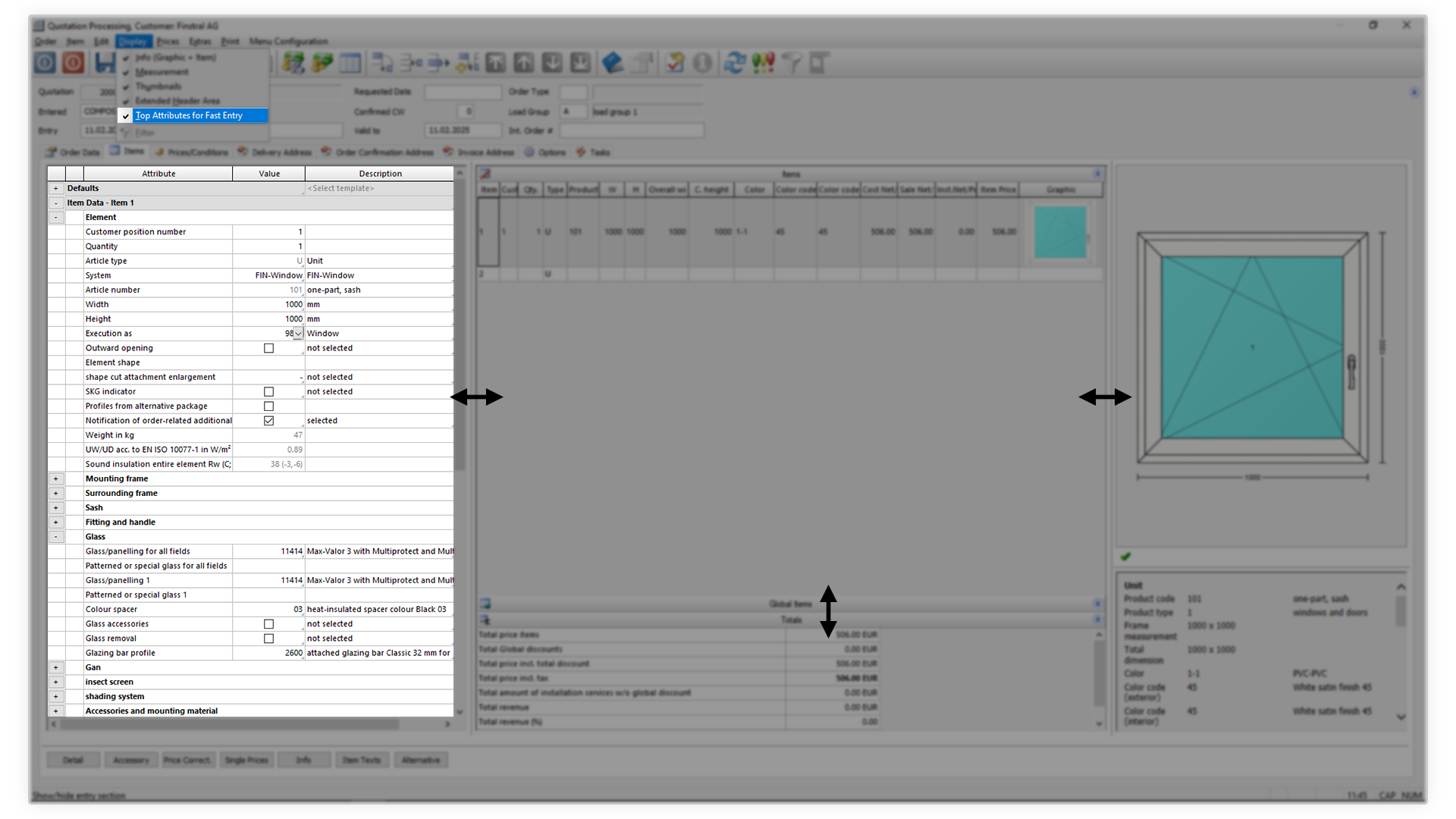This screenshot has height=819, width=1456.
Task: Click the Price Correct. button
Action: (x=188, y=760)
